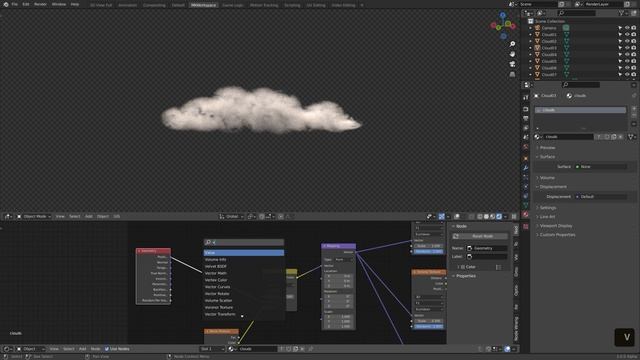Click the outliner filter funnel icon
Screen dimensions: 640x360
(x=622, y=13)
